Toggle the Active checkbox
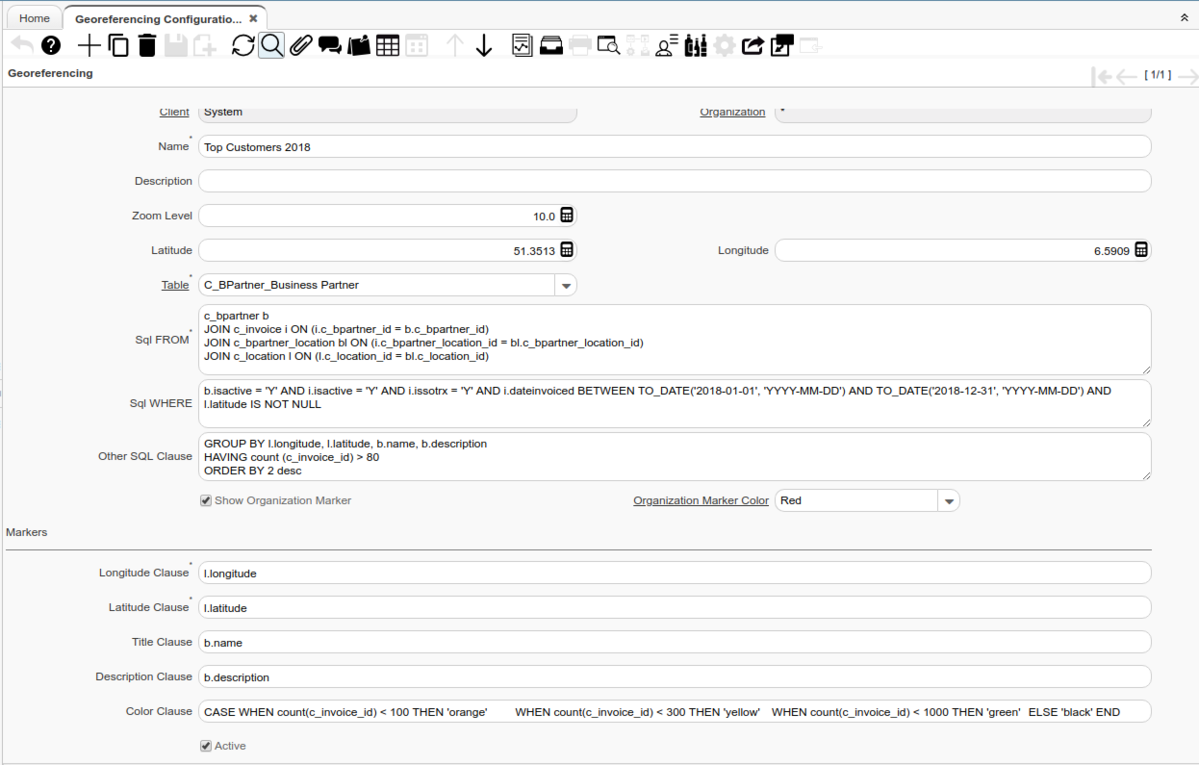 pos(206,746)
